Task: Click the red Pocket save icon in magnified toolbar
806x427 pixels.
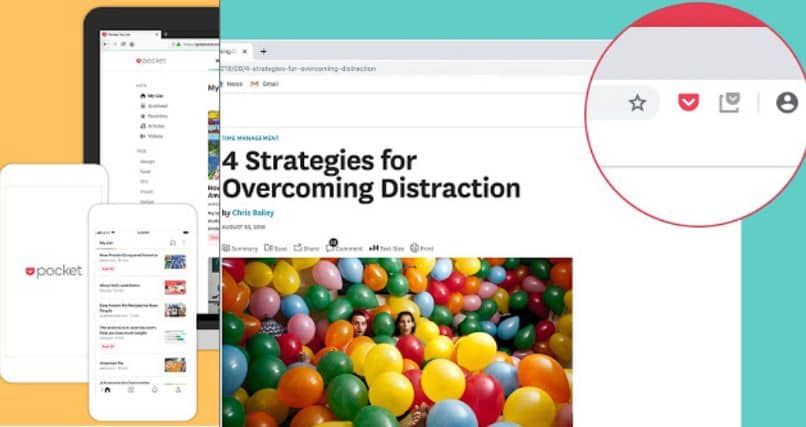Action: coord(688,103)
